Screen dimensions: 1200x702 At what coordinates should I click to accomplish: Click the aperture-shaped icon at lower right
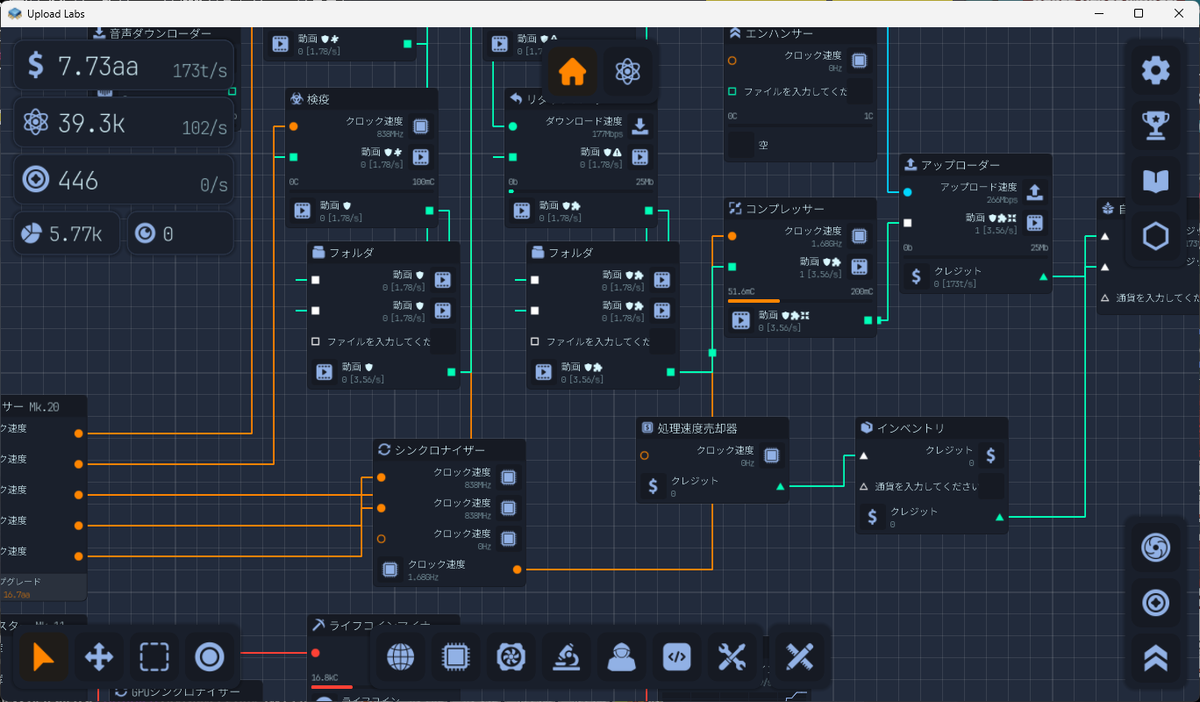coord(1156,547)
